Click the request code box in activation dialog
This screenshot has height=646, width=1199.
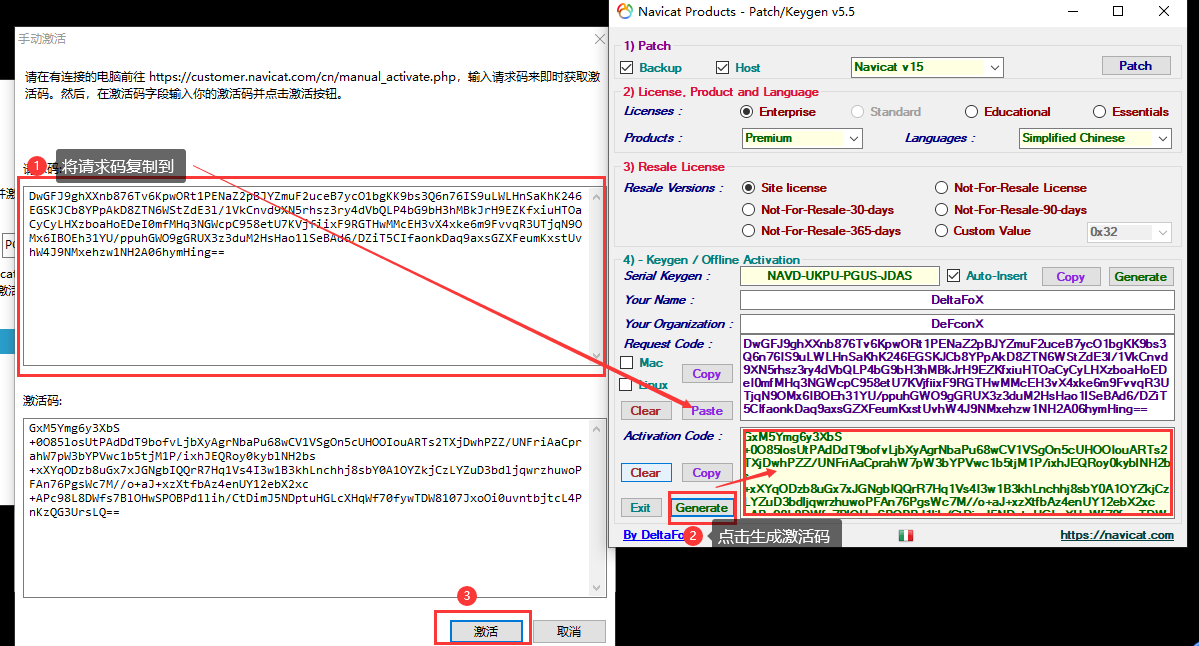click(314, 276)
